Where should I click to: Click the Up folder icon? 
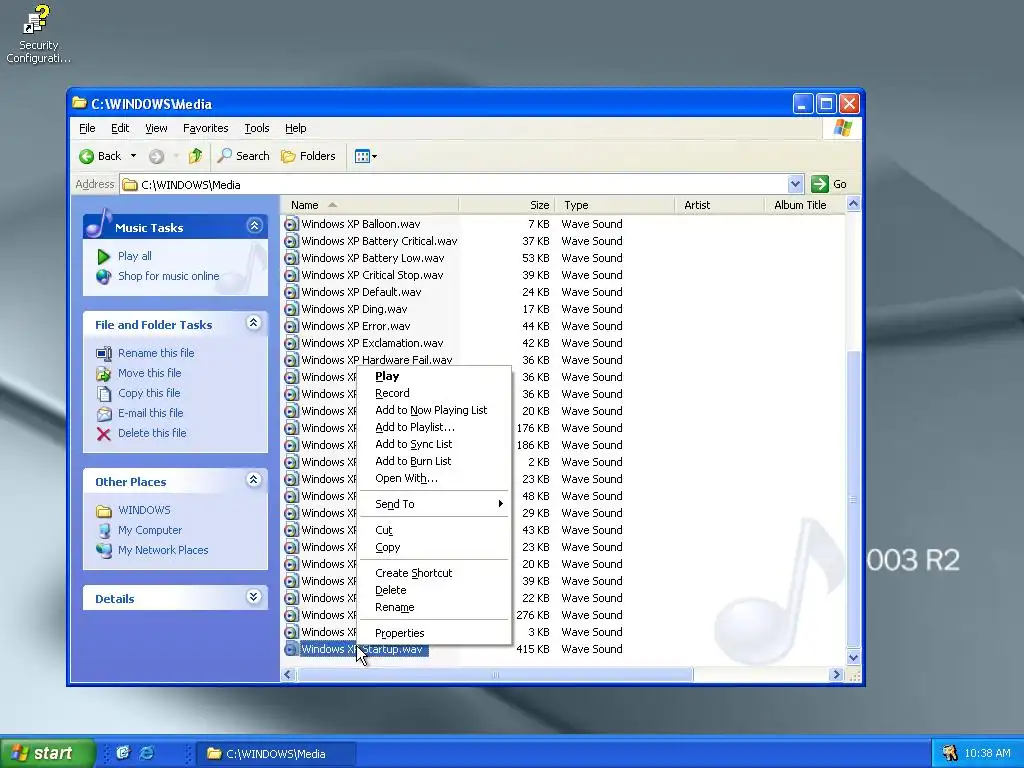195,155
